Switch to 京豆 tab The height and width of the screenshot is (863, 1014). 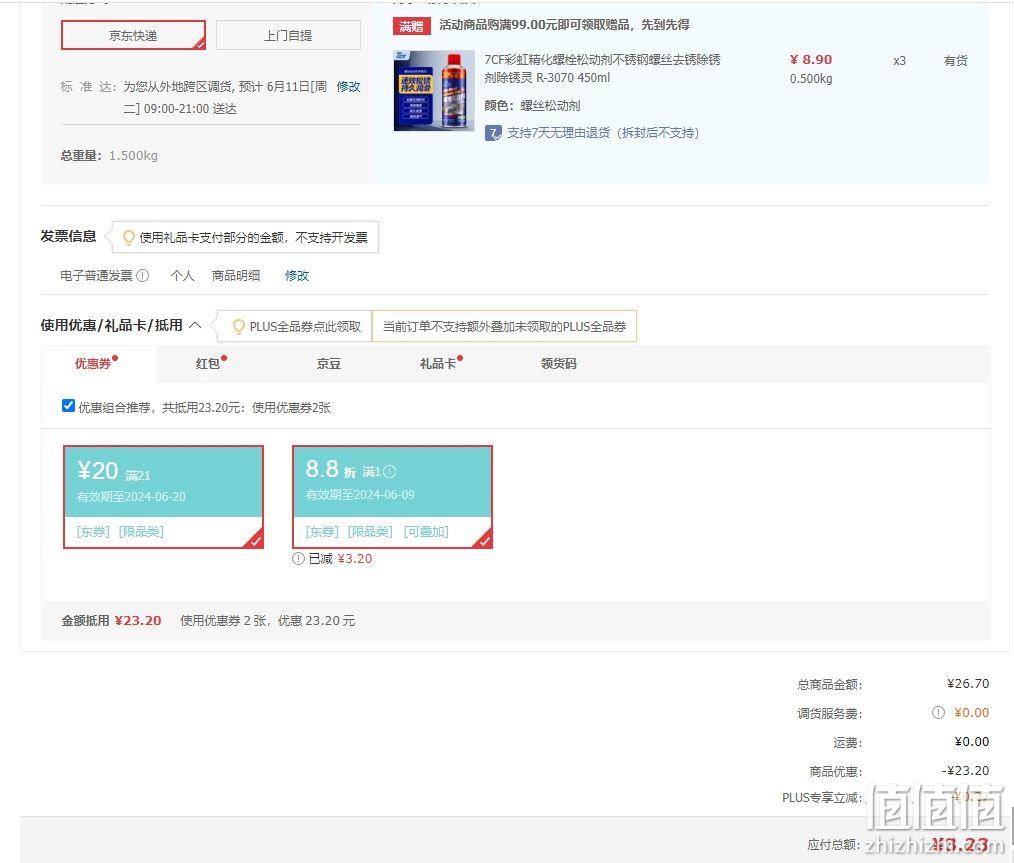tap(329, 364)
